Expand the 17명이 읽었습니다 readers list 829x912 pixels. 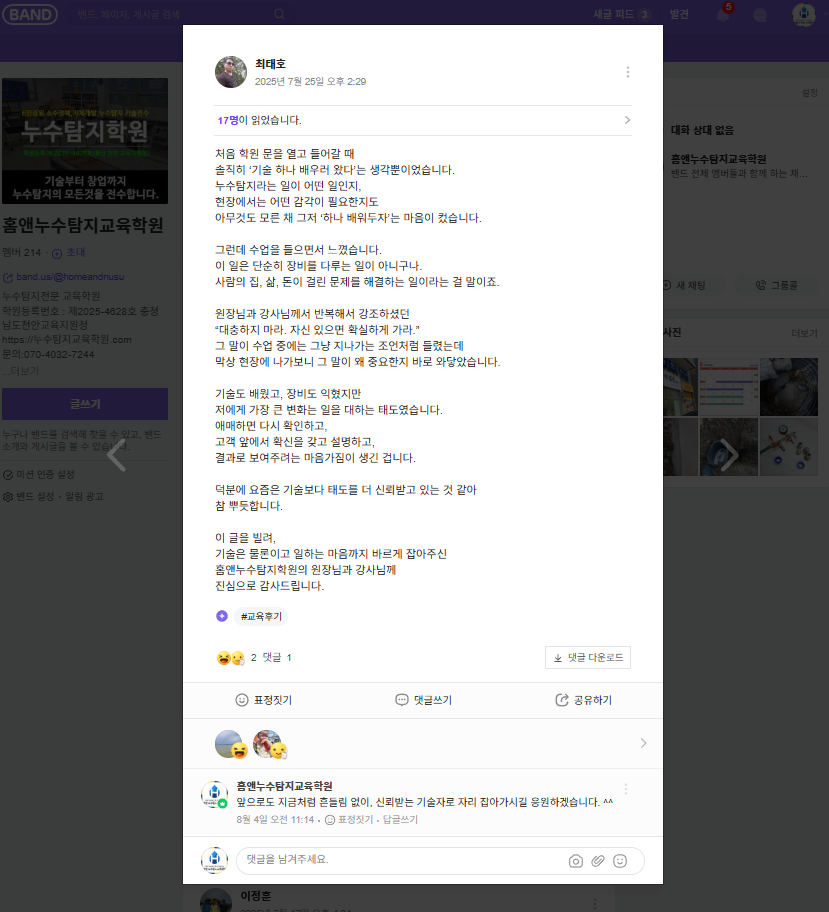point(423,120)
